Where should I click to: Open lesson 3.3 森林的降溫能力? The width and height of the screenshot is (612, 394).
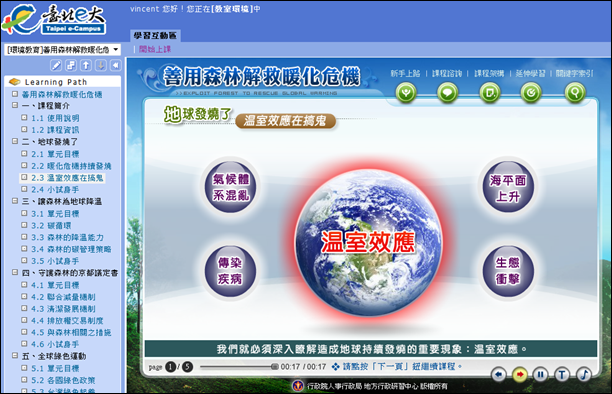click(x=67, y=237)
